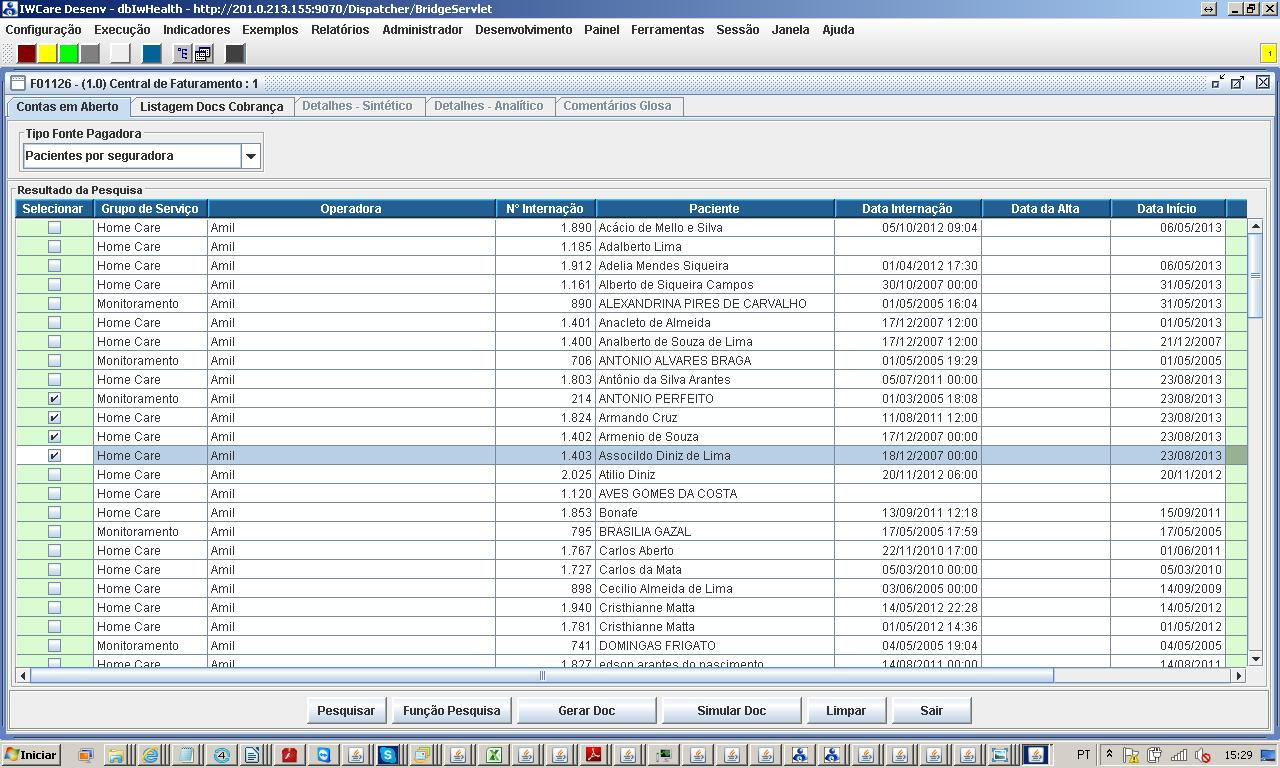The height and width of the screenshot is (768, 1280).
Task: Click the DOMINGAS FRIGATO patient cell
Action: 715,646
